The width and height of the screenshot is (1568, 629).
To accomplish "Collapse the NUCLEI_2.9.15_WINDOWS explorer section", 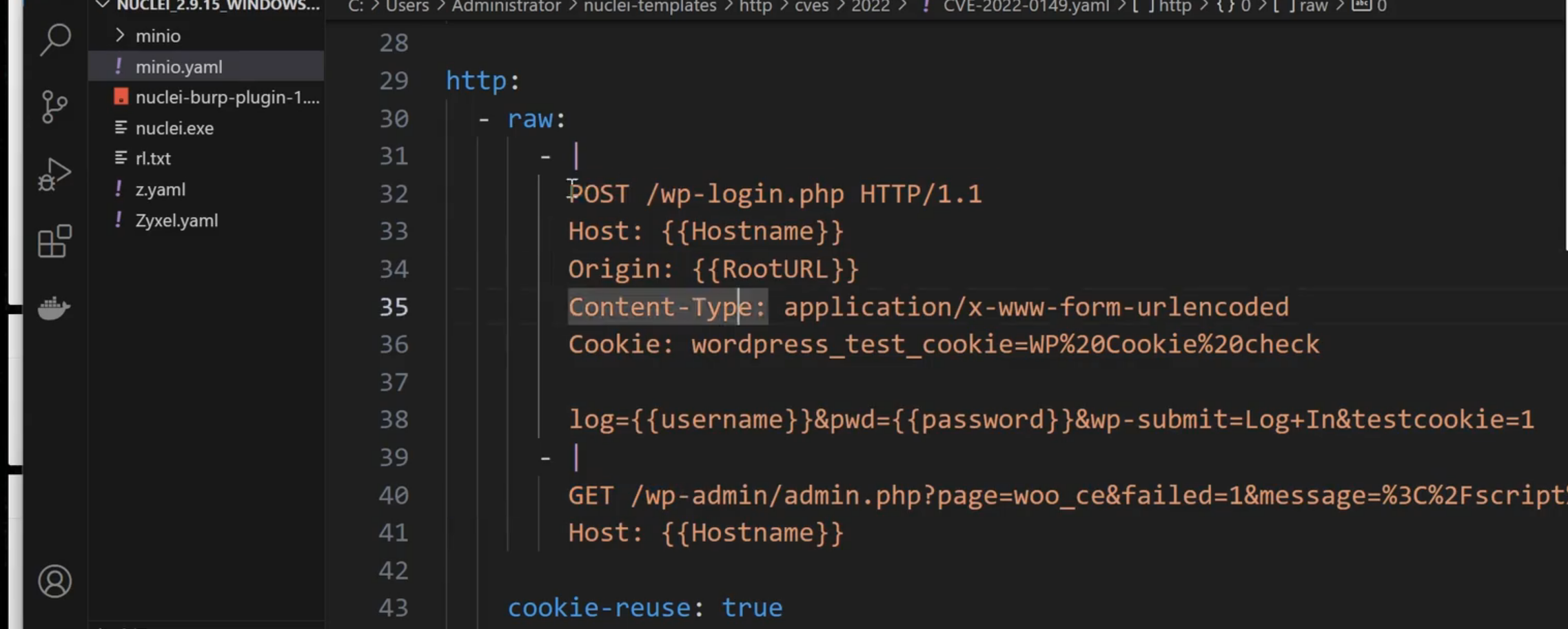I will (103, 6).
